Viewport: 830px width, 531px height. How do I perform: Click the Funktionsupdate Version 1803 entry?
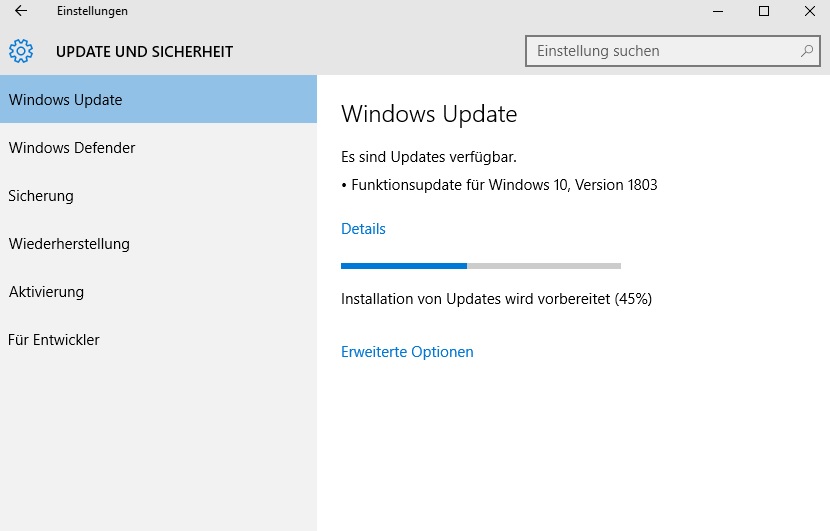click(x=499, y=185)
